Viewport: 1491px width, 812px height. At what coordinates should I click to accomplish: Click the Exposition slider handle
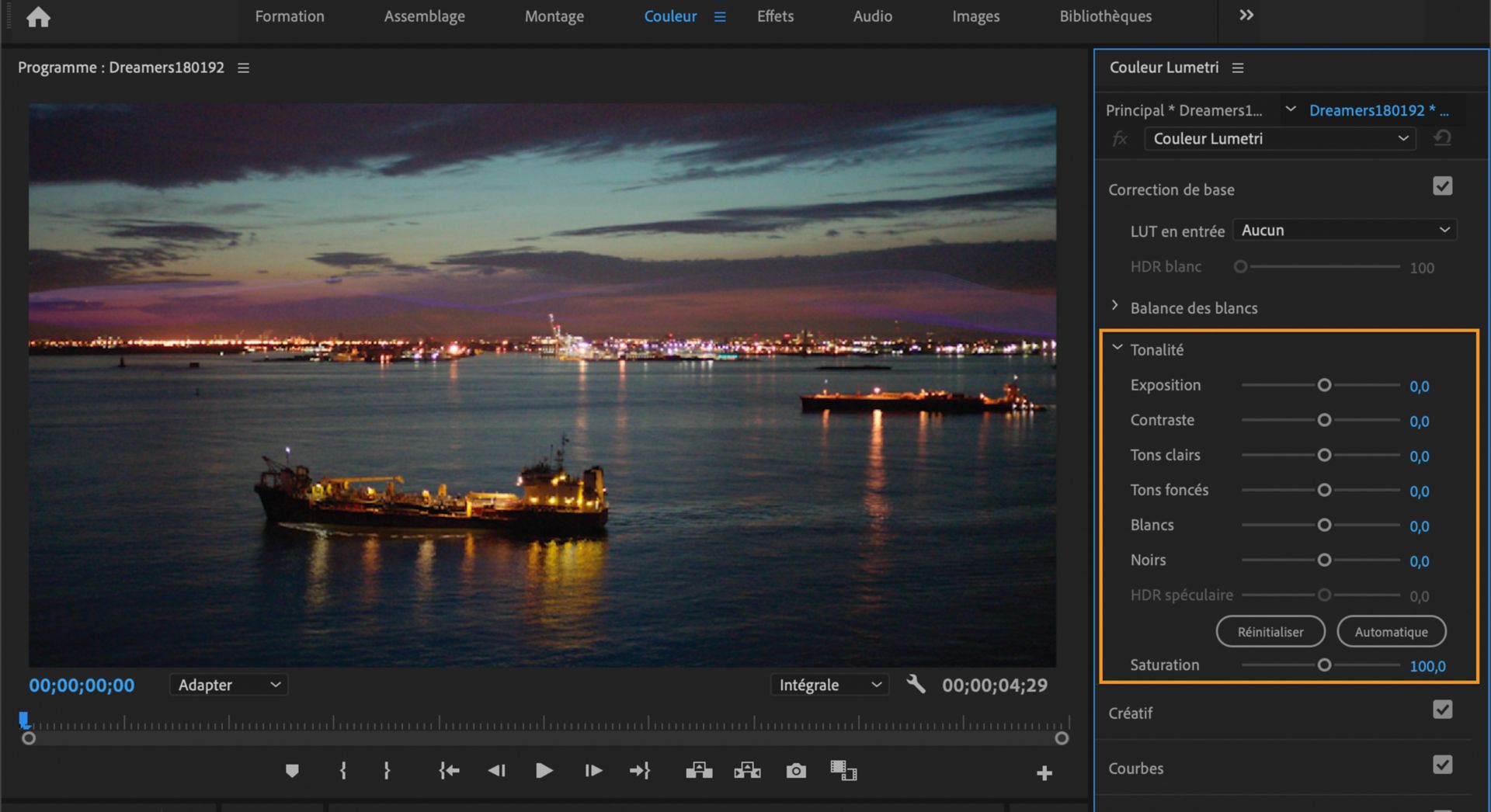pyautogui.click(x=1324, y=386)
